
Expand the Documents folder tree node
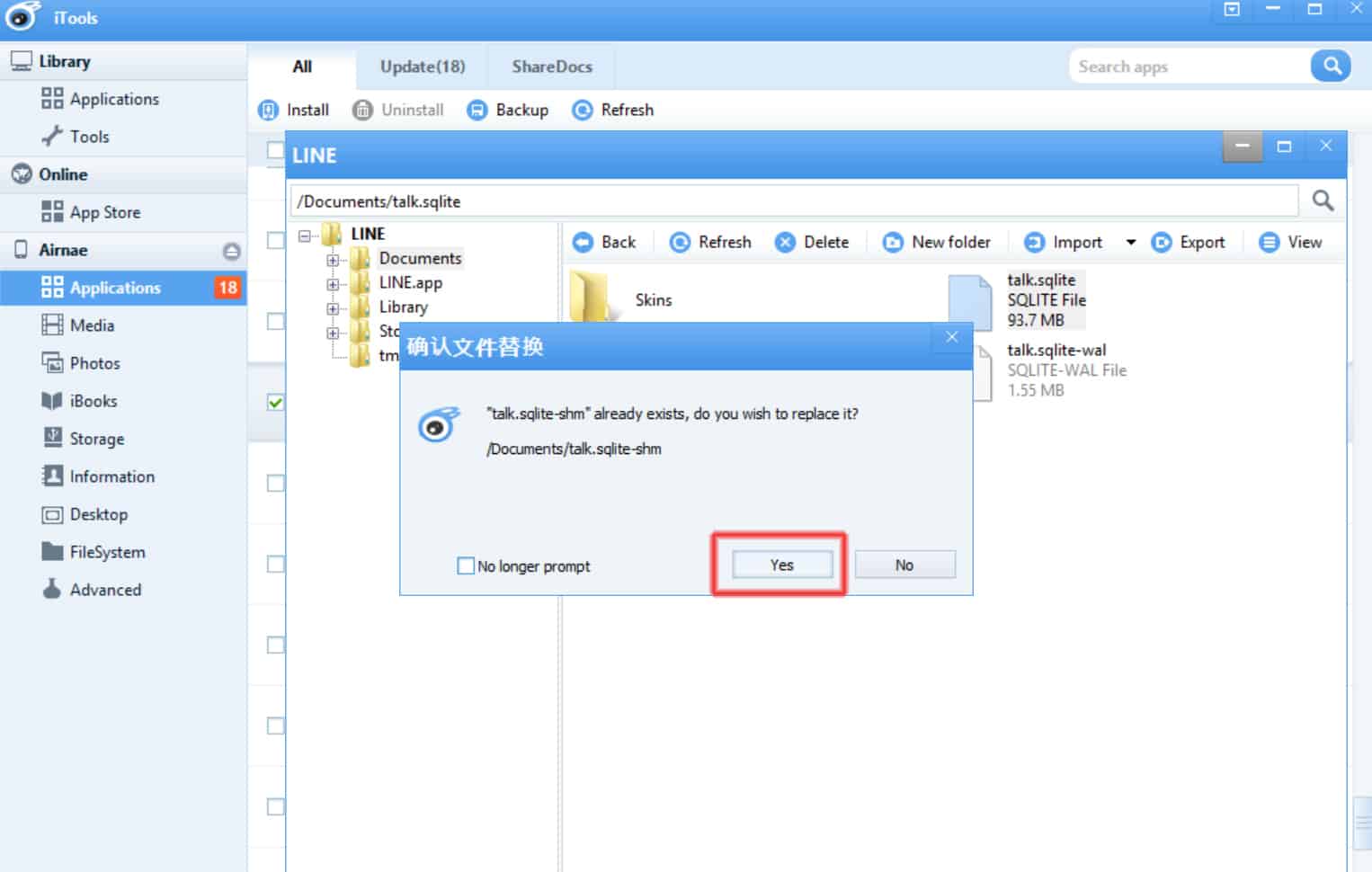click(333, 260)
